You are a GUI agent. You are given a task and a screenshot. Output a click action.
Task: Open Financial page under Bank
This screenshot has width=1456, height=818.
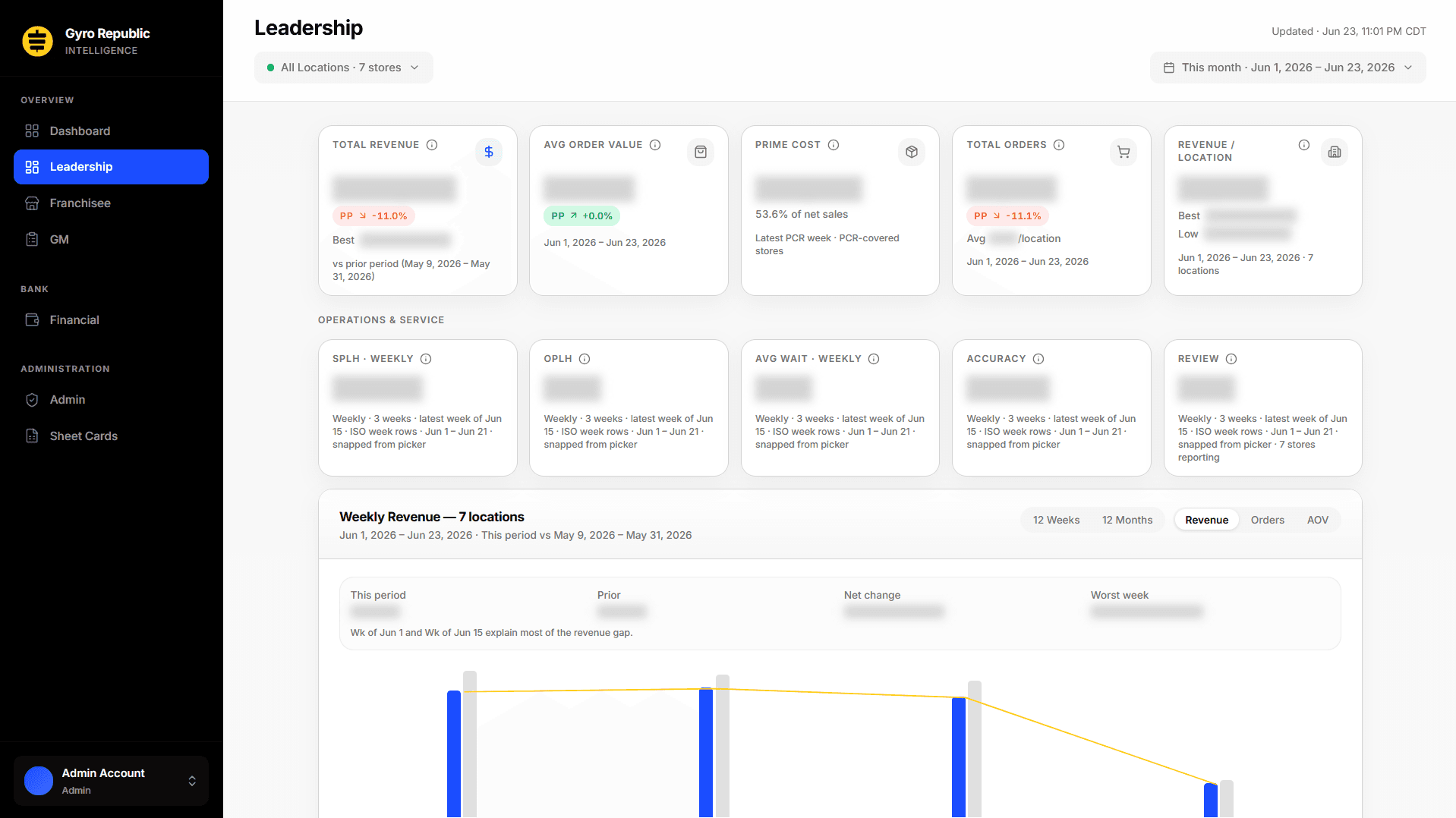111,320
